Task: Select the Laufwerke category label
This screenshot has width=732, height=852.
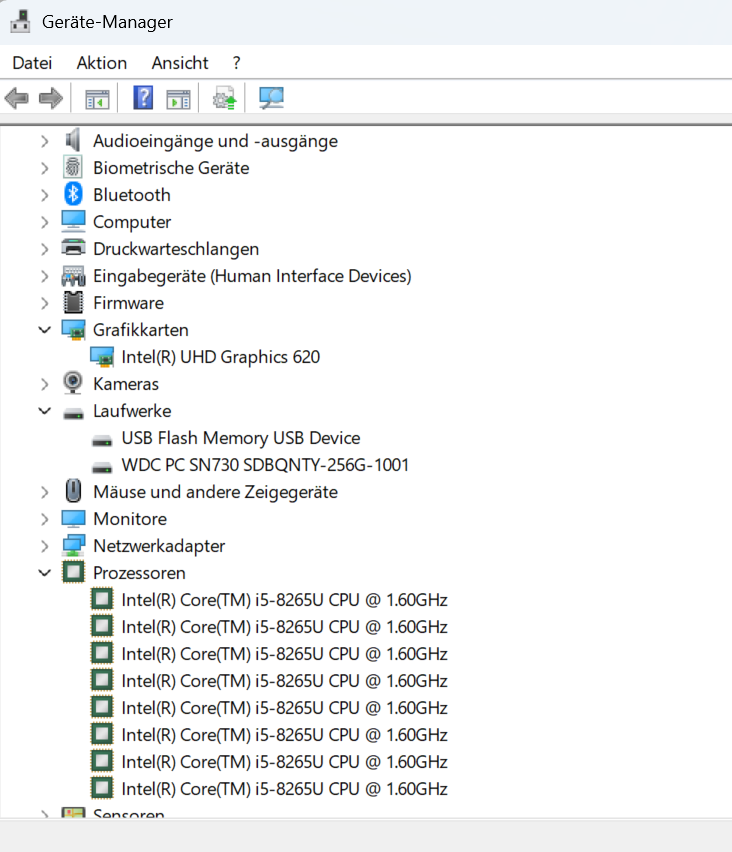Action: click(132, 411)
